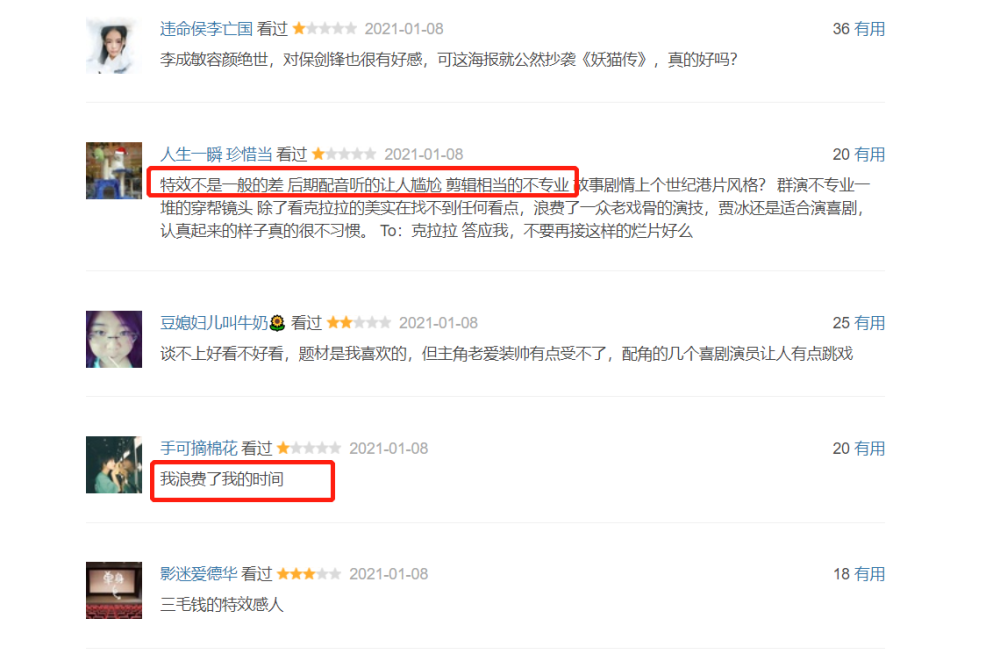The image size is (1000, 654).
Task: Open user 违命侯李亡国's profile link
Action: point(206,29)
